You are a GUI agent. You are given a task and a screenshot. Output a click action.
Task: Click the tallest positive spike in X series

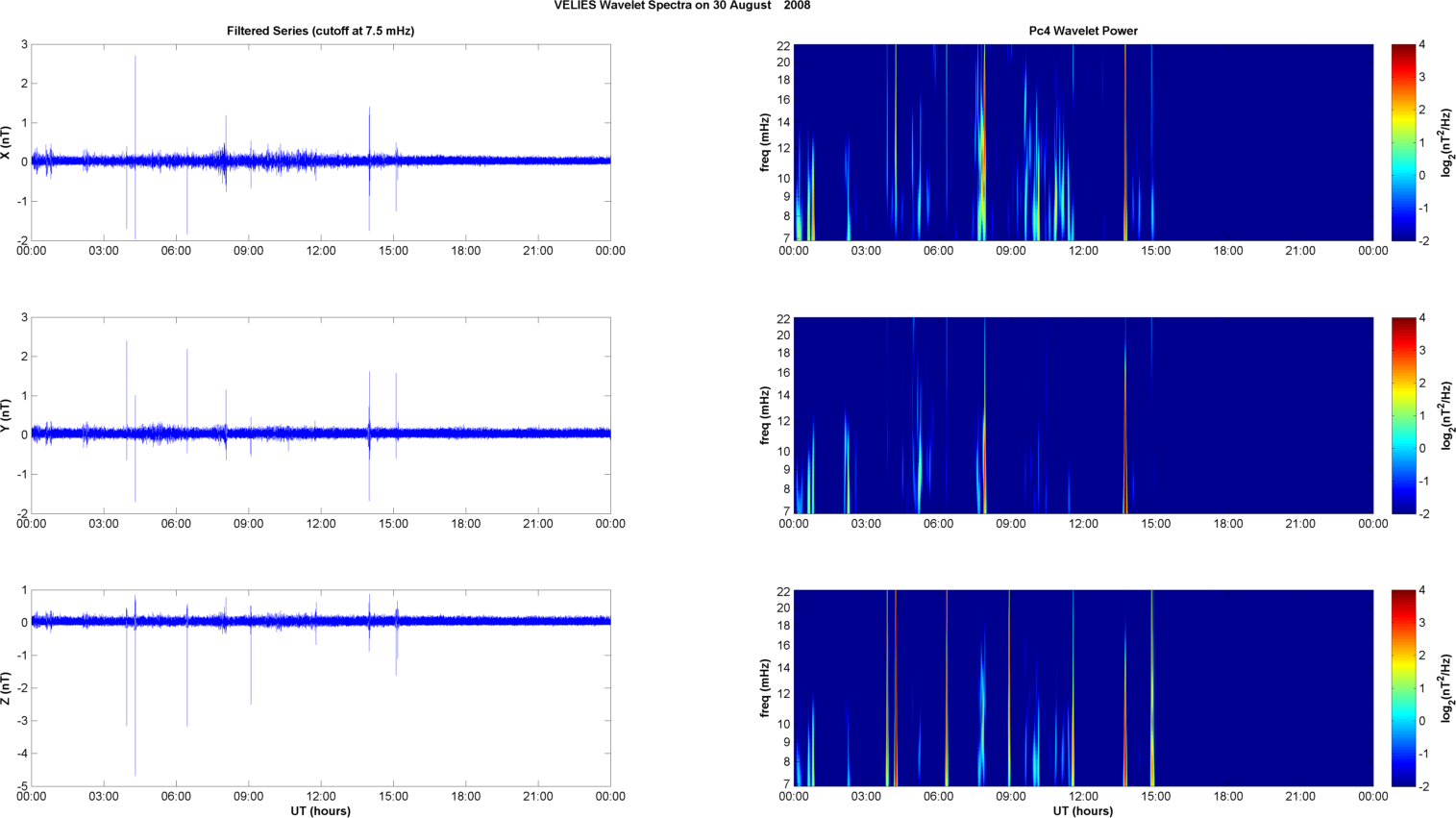pos(136,60)
